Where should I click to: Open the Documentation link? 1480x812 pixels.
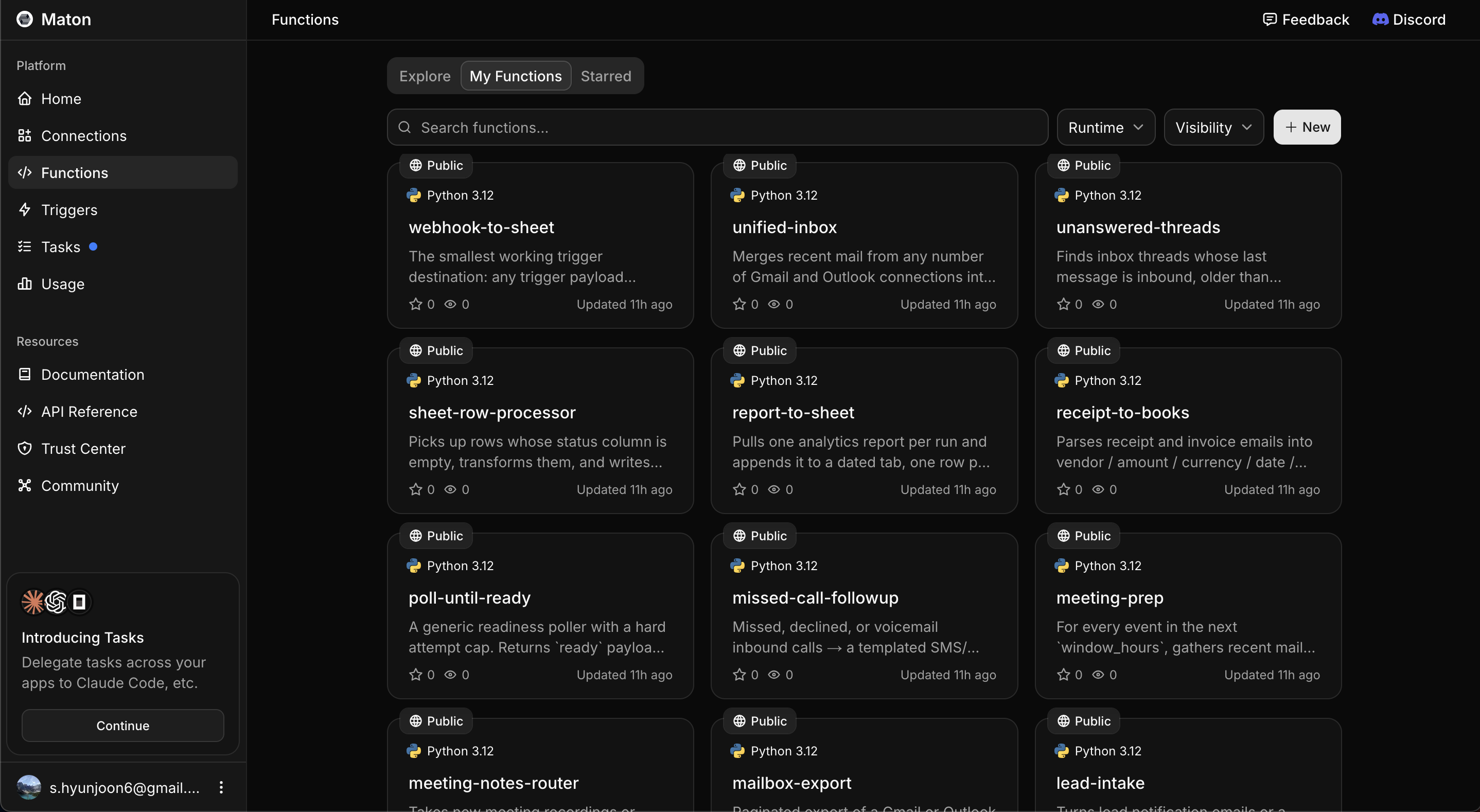click(123, 375)
